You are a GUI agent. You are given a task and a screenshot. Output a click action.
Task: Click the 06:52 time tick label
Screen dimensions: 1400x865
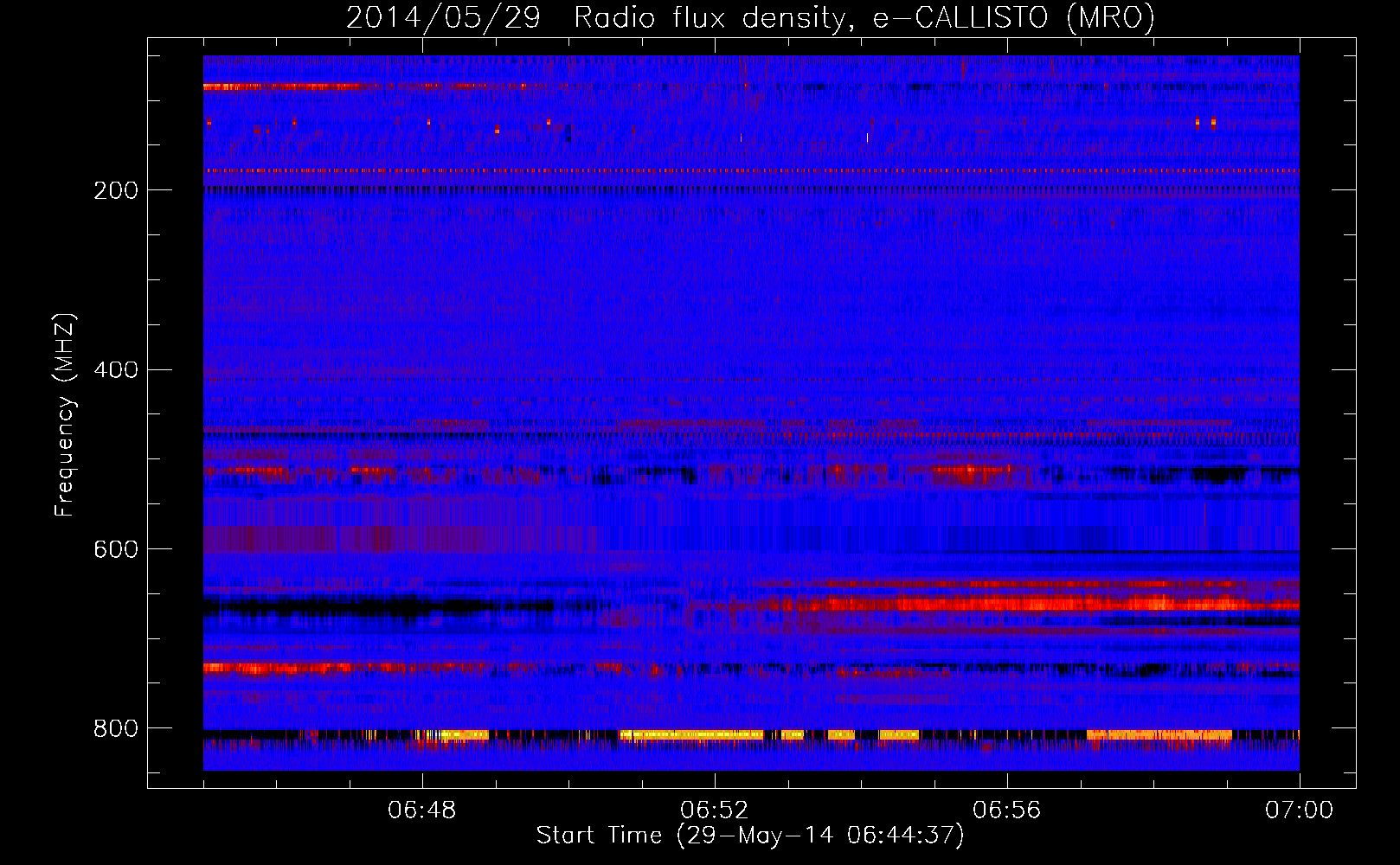715,811
